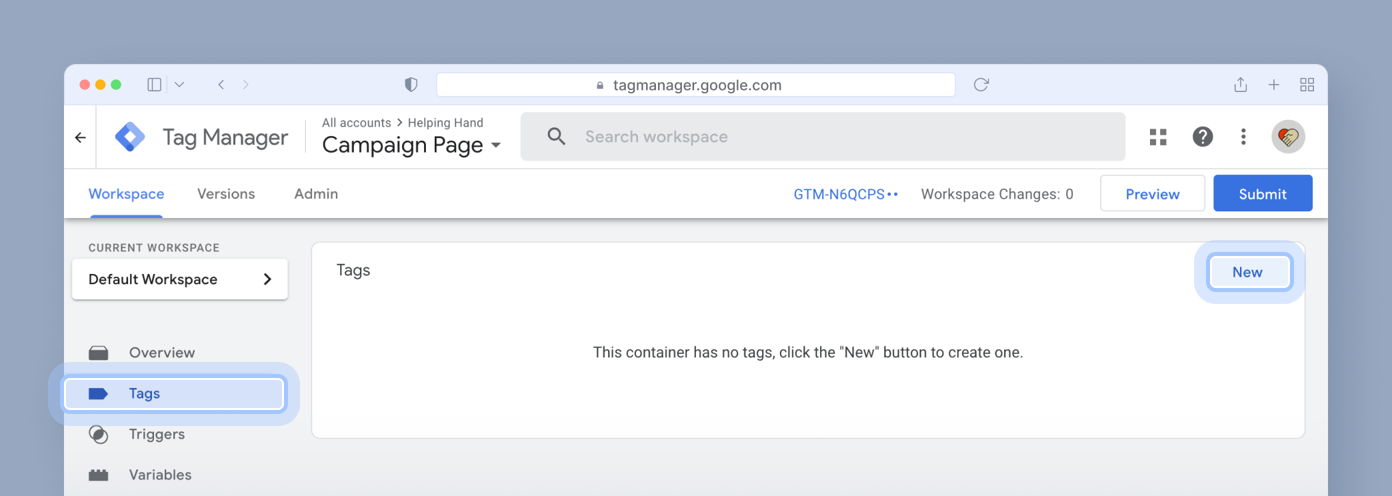Click the 'This container has no tags' message
Image resolution: width=1392 pixels, height=496 pixels.
(x=808, y=353)
